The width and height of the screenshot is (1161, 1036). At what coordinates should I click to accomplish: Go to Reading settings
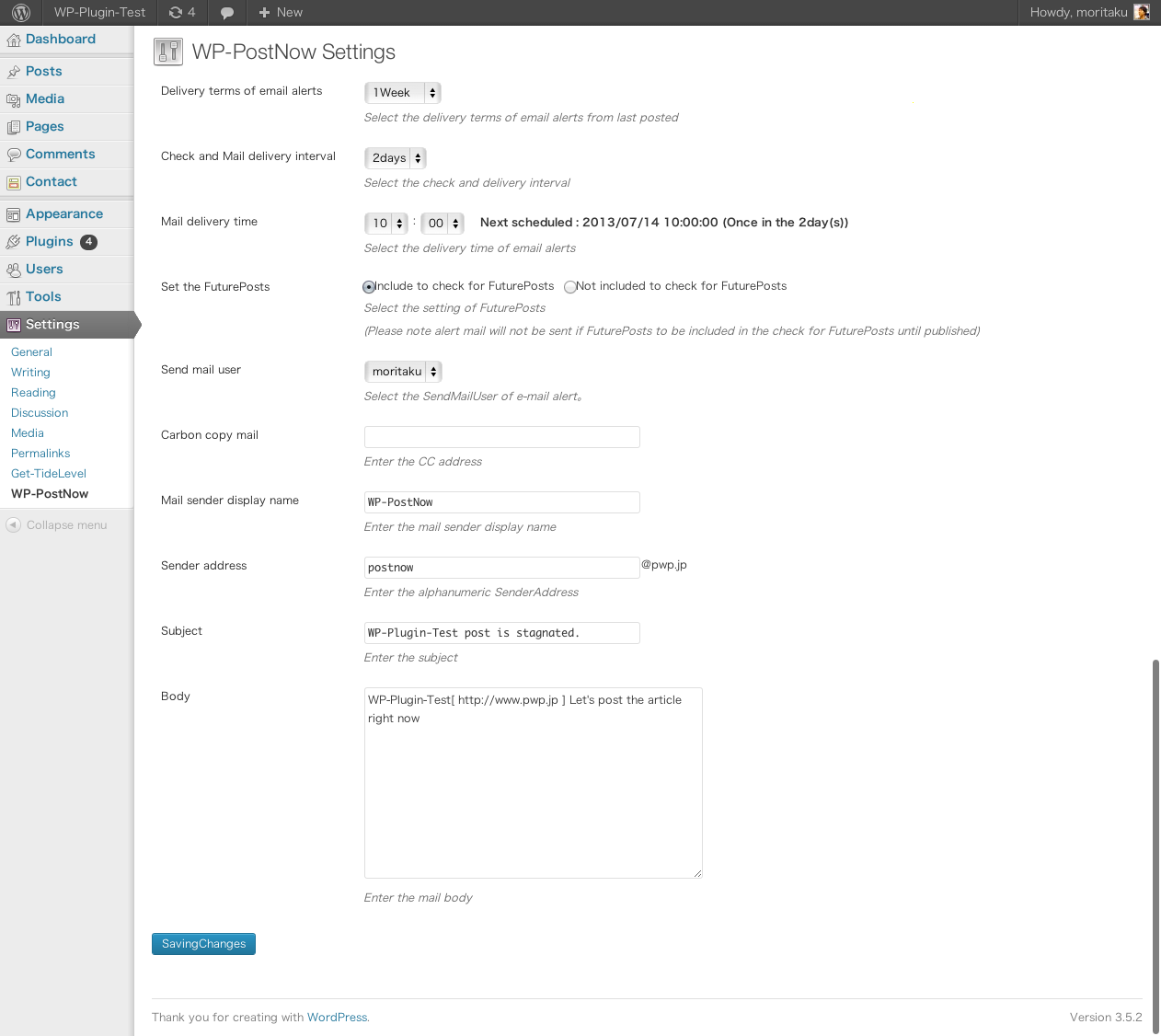point(33,393)
